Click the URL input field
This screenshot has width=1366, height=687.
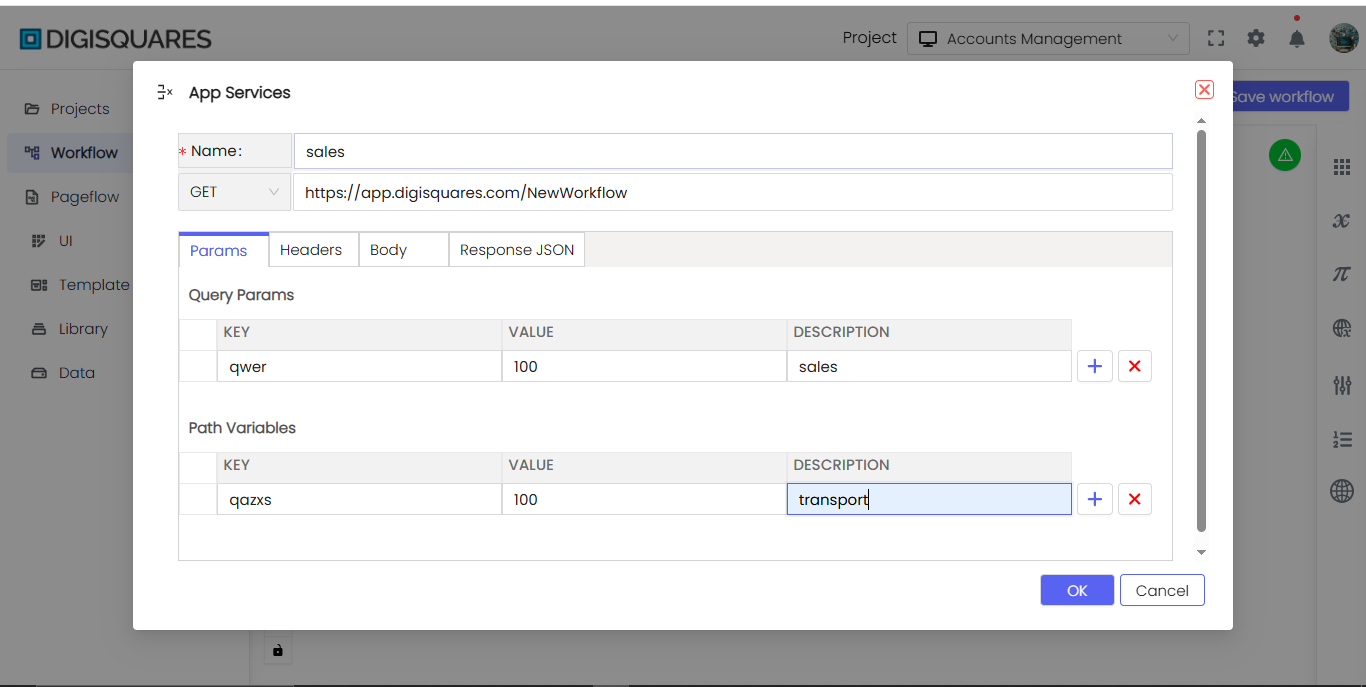coord(732,192)
